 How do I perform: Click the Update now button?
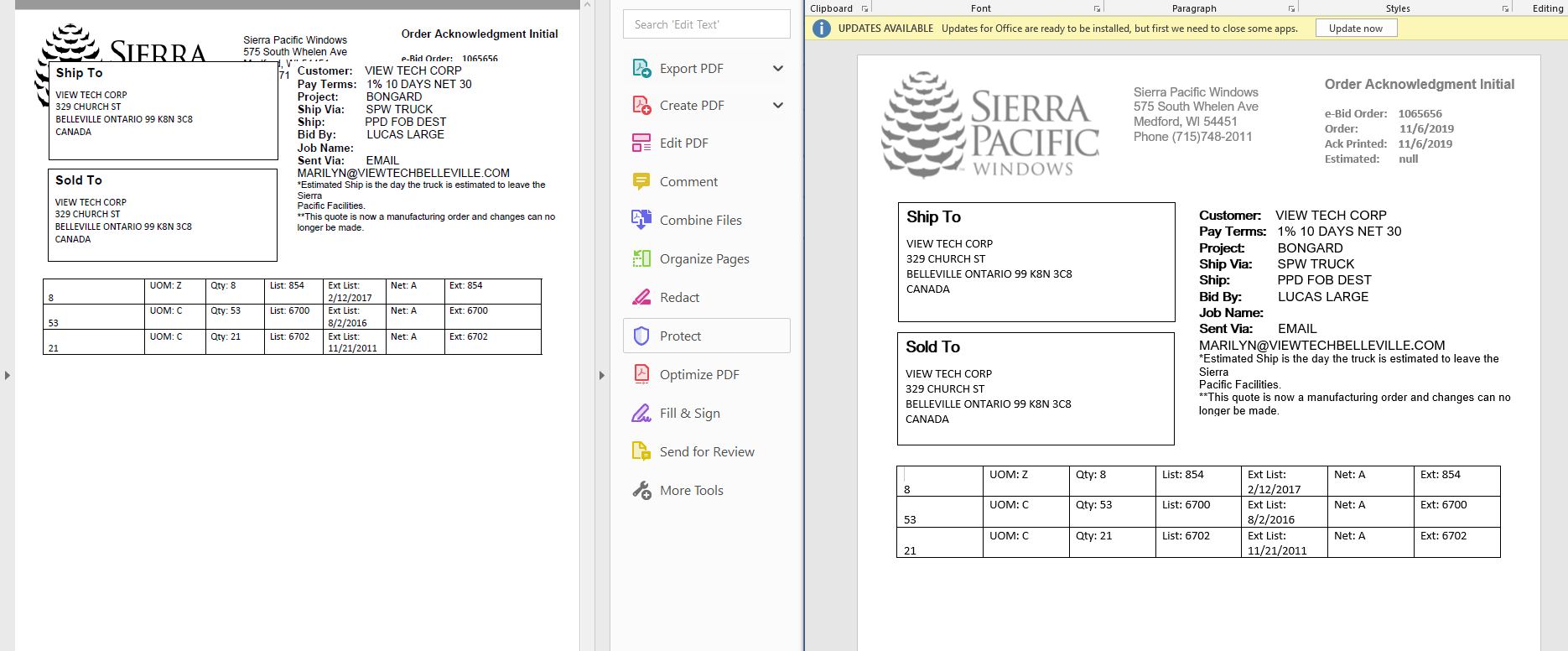coord(1356,28)
